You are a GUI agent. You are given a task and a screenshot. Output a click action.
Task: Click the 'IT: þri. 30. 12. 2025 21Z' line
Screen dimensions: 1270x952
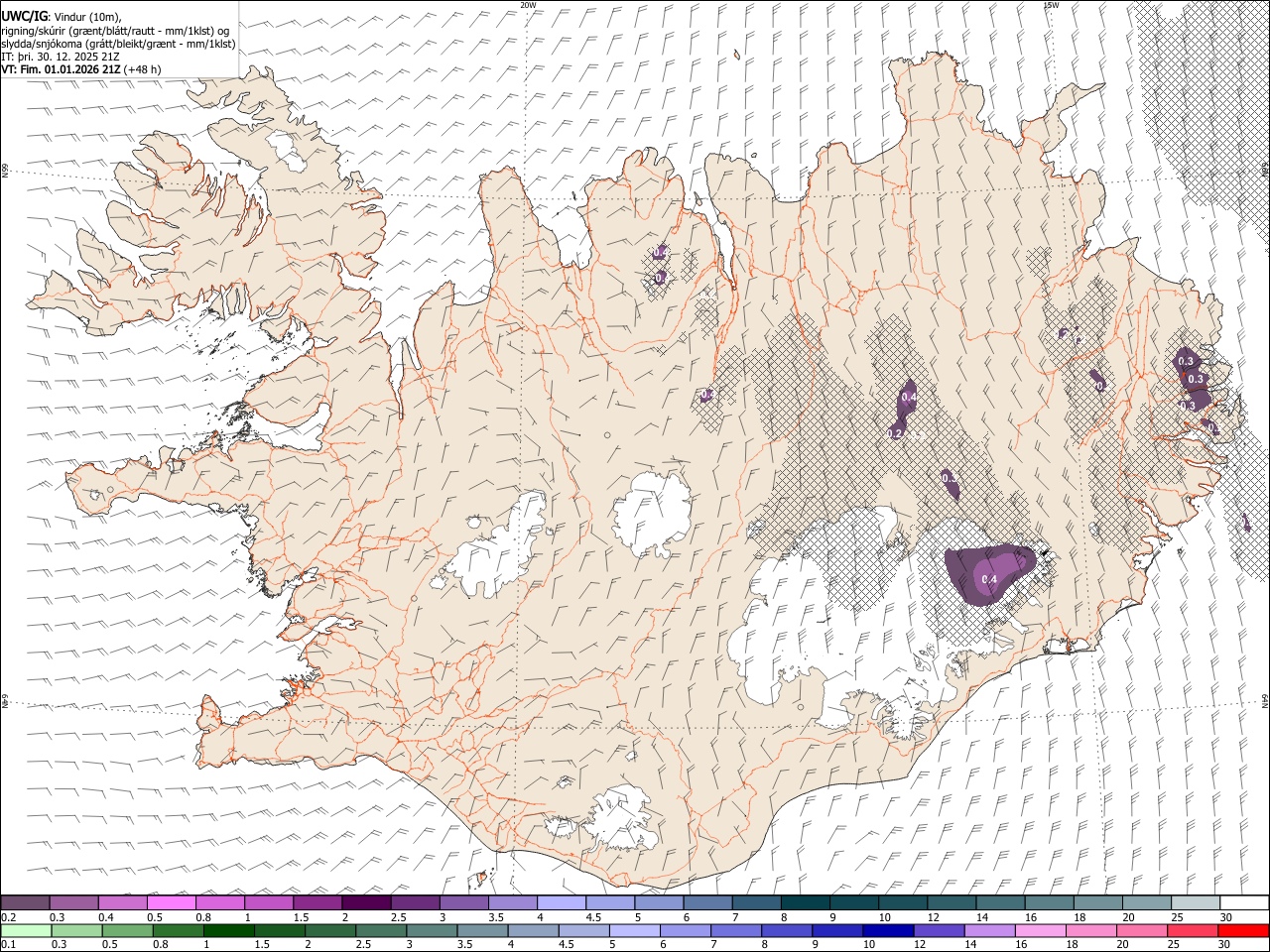click(60, 57)
